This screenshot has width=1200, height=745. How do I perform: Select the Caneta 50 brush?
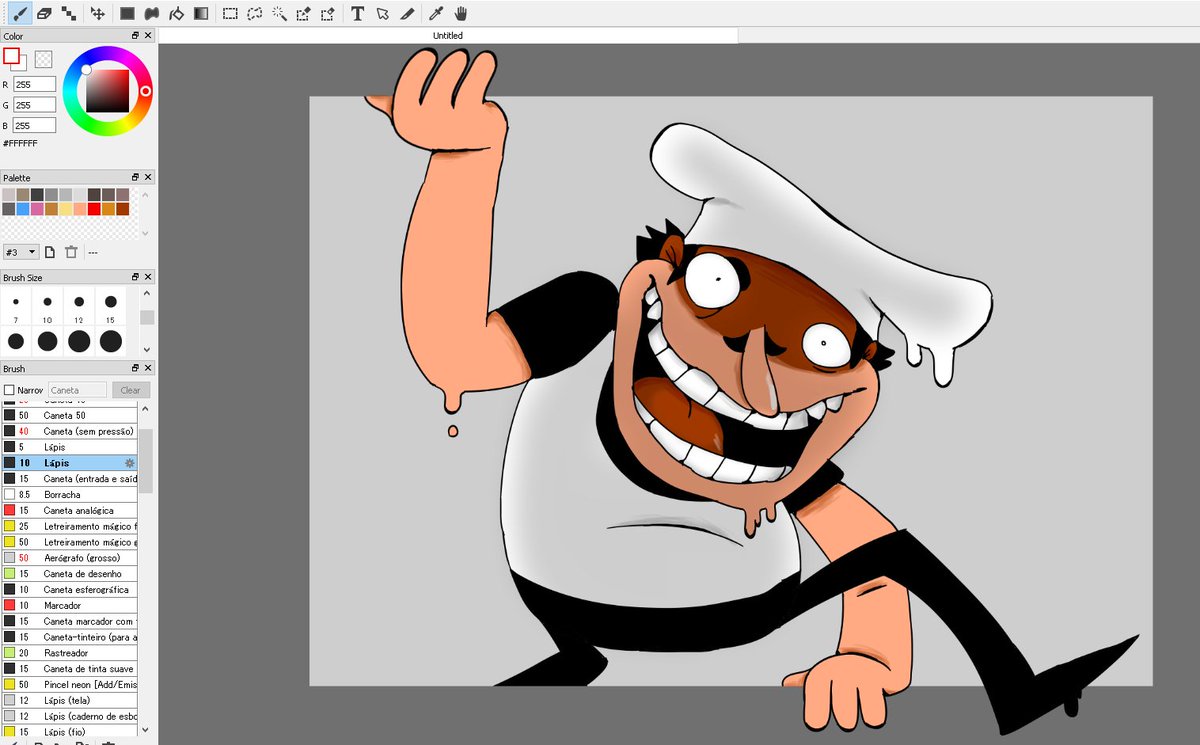pyautogui.click(x=68, y=415)
